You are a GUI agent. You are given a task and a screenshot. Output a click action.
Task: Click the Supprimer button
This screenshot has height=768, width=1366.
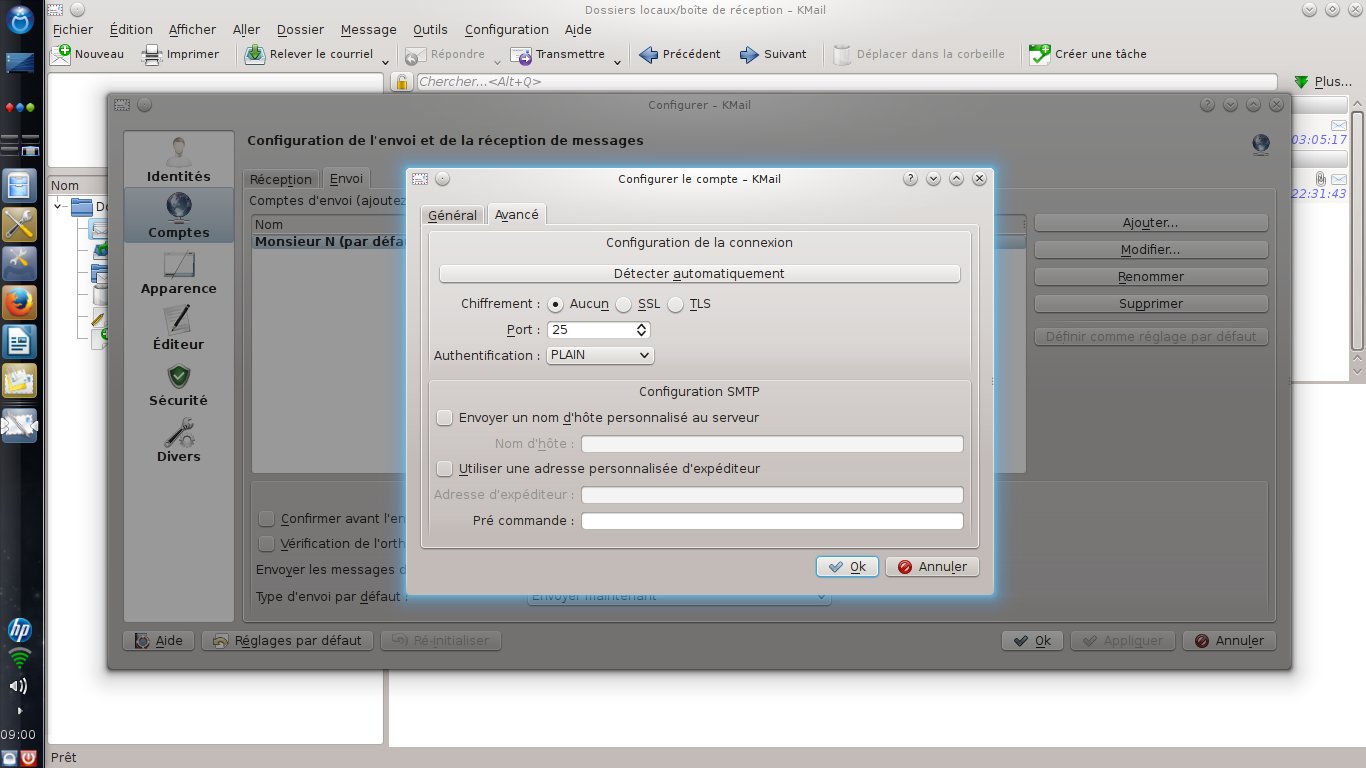pyautogui.click(x=1151, y=304)
